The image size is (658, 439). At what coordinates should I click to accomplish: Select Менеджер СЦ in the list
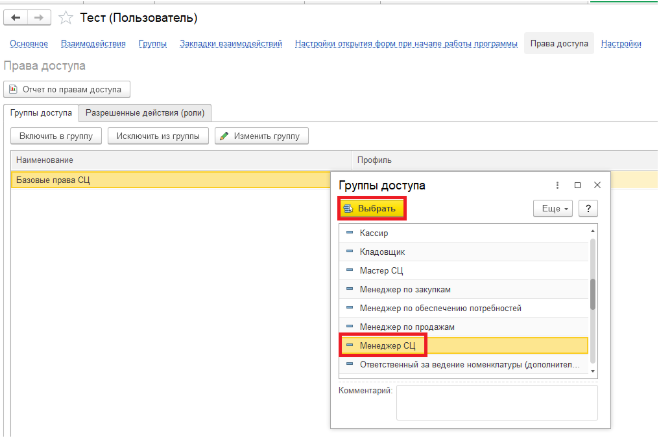tap(386, 345)
